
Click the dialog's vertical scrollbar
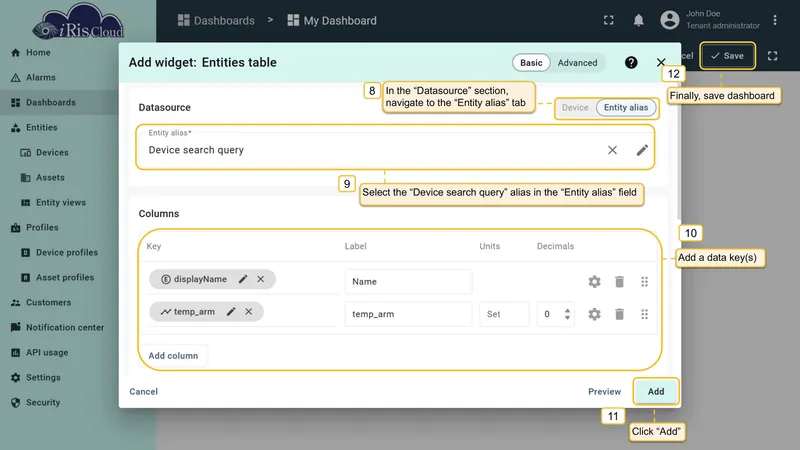click(679, 153)
